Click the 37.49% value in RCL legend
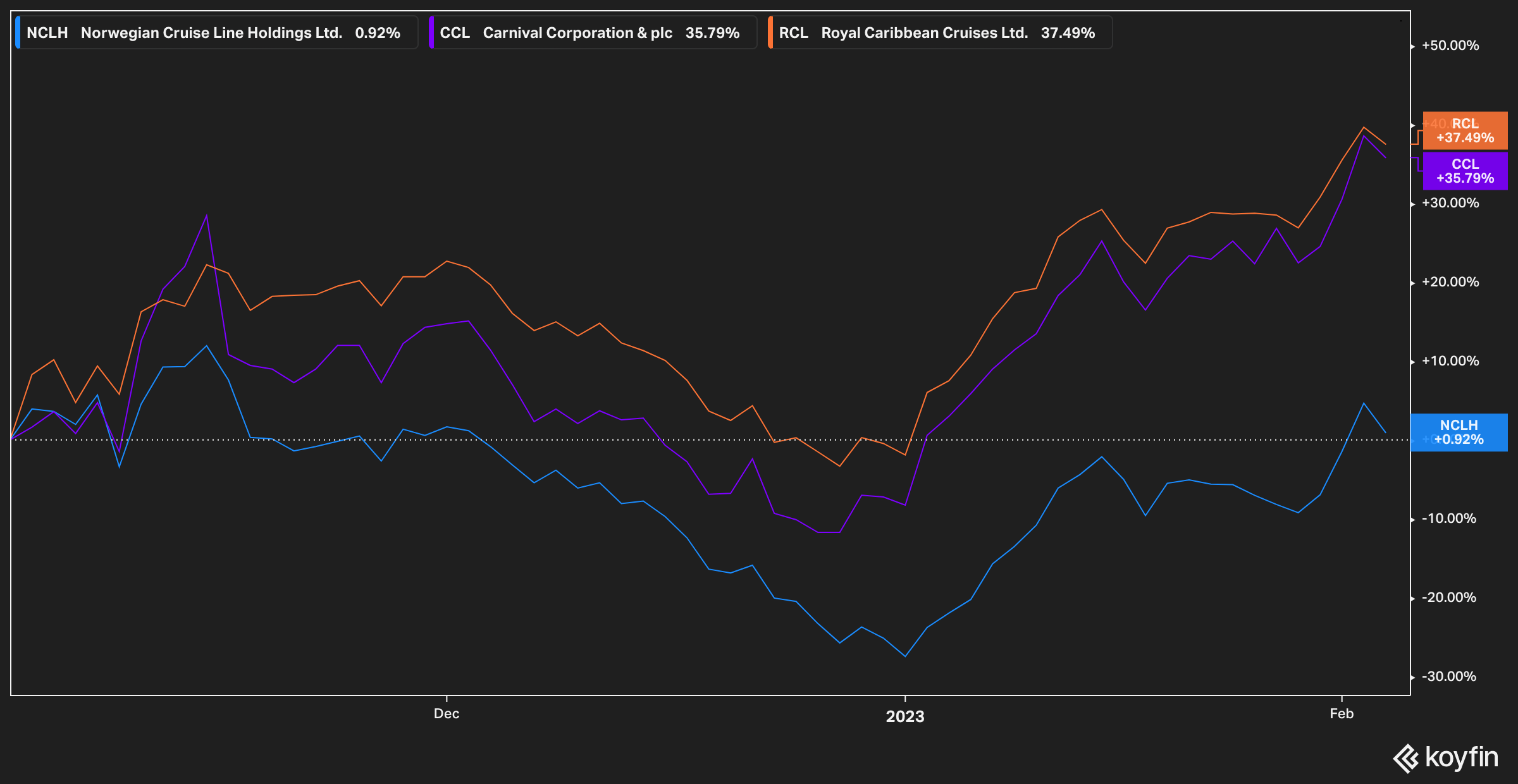Image resolution: width=1518 pixels, height=784 pixels. (1068, 33)
